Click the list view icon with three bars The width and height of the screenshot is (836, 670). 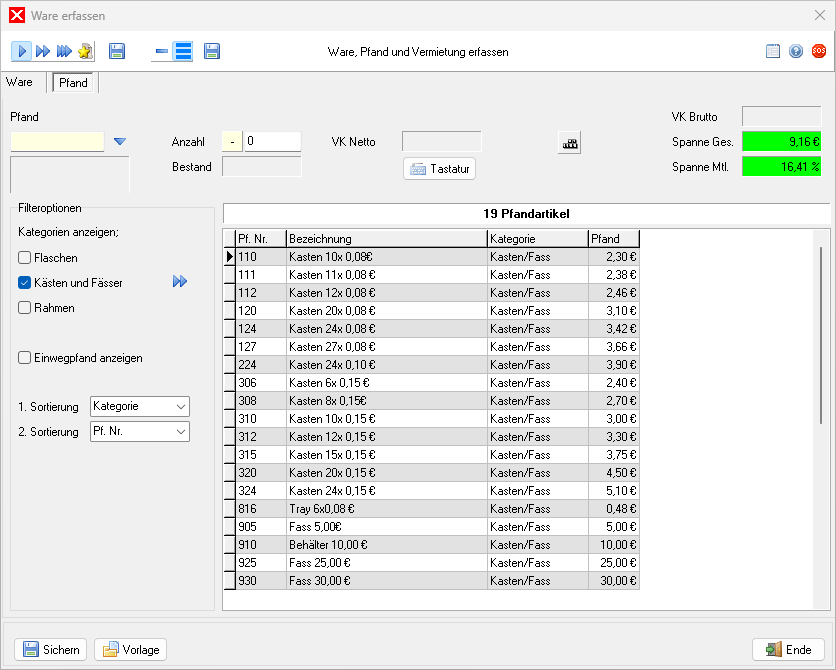coord(183,51)
